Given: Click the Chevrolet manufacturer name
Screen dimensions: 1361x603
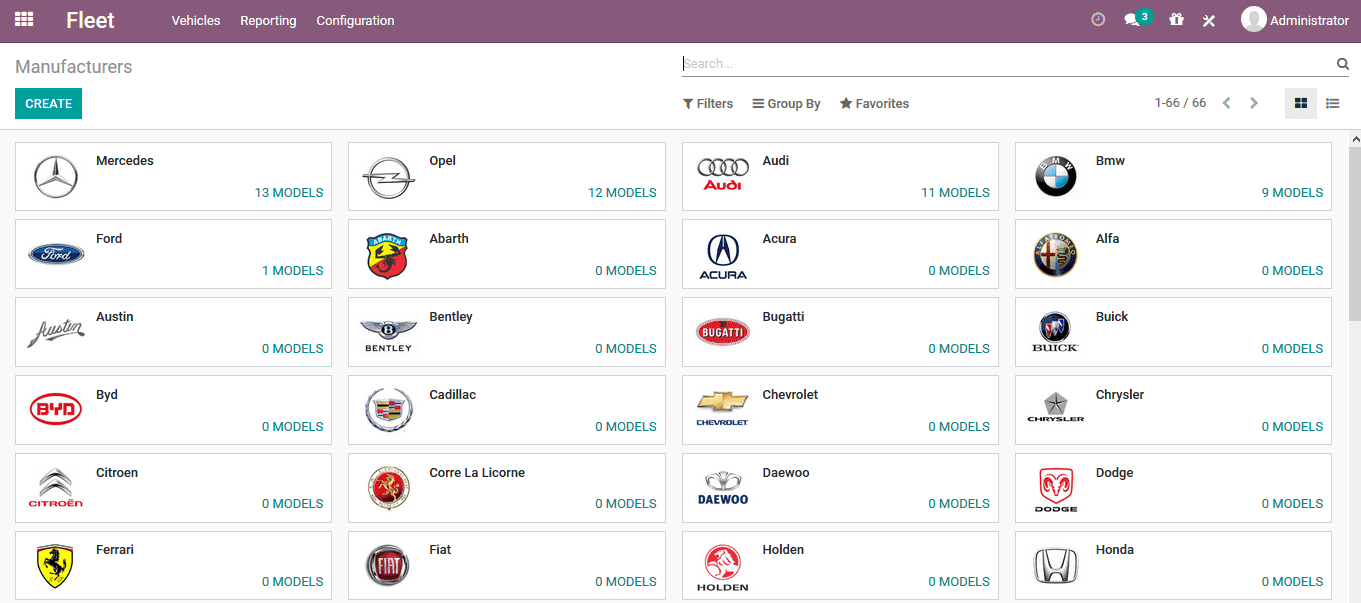Looking at the screenshot, I should [x=790, y=395].
